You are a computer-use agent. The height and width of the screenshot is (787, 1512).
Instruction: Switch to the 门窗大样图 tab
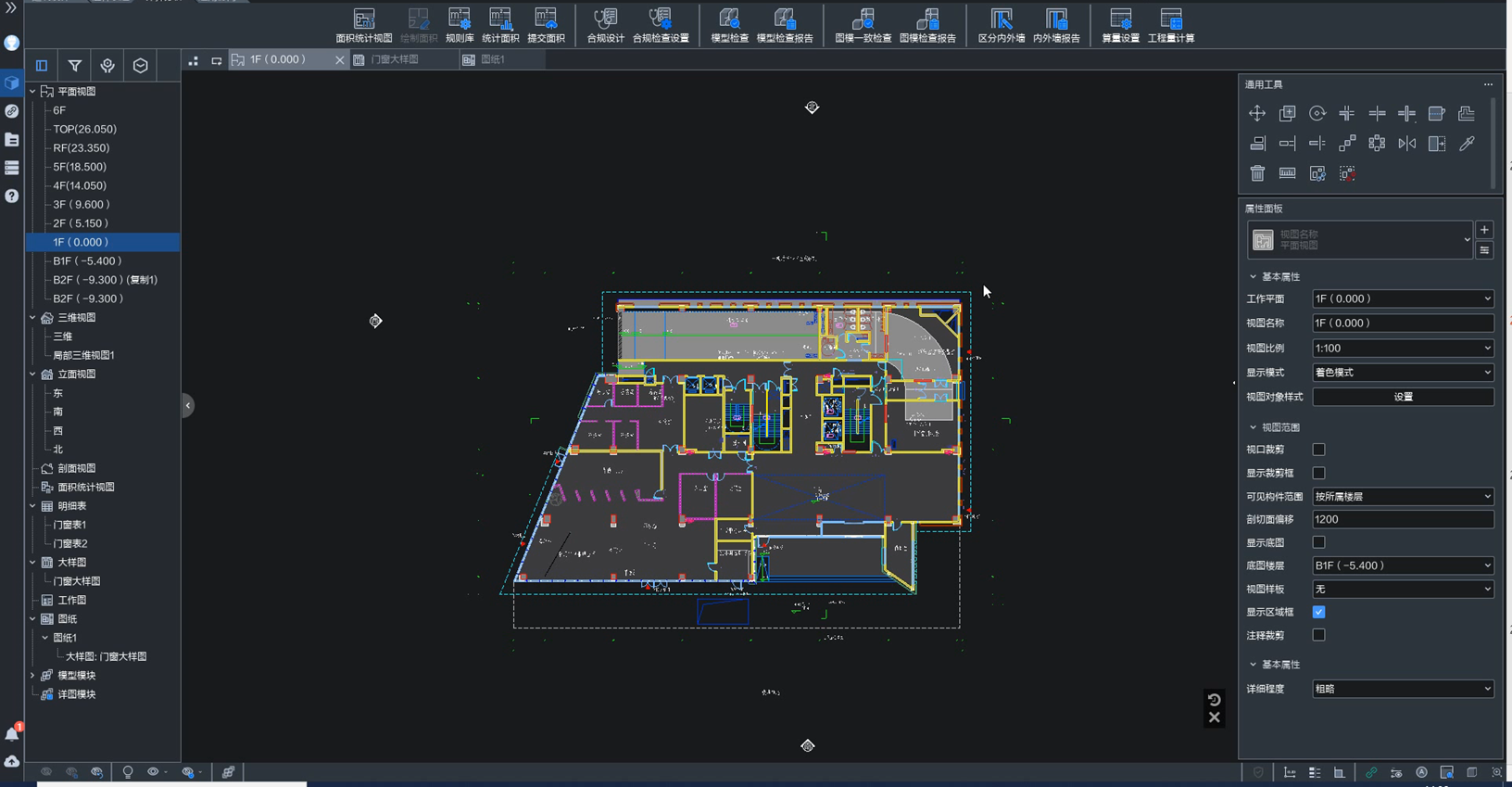405,59
